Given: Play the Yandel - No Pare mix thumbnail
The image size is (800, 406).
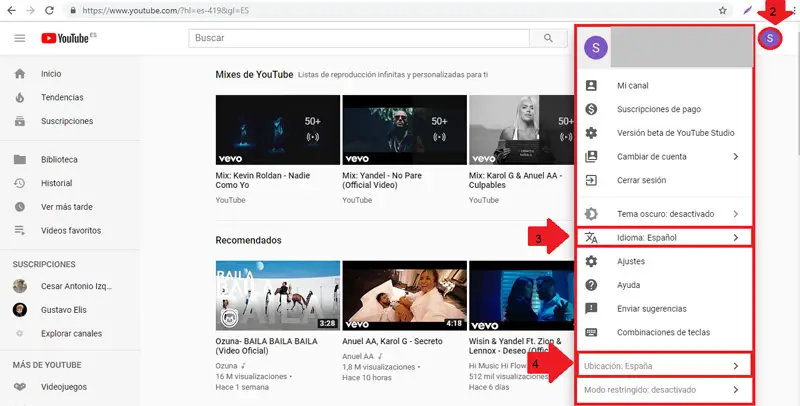Looking at the screenshot, I should pos(404,130).
